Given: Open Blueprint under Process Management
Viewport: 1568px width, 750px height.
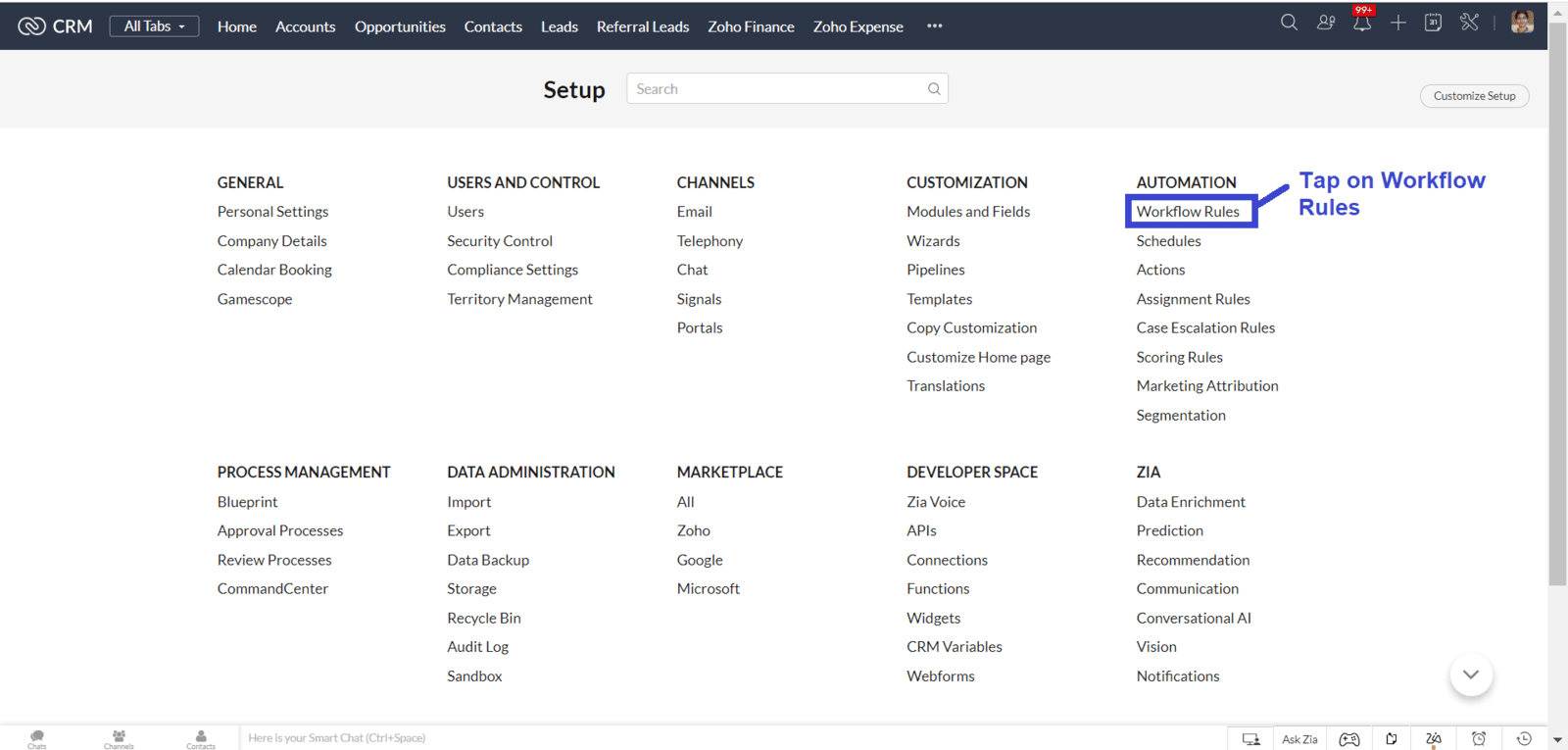Looking at the screenshot, I should pyautogui.click(x=248, y=502).
